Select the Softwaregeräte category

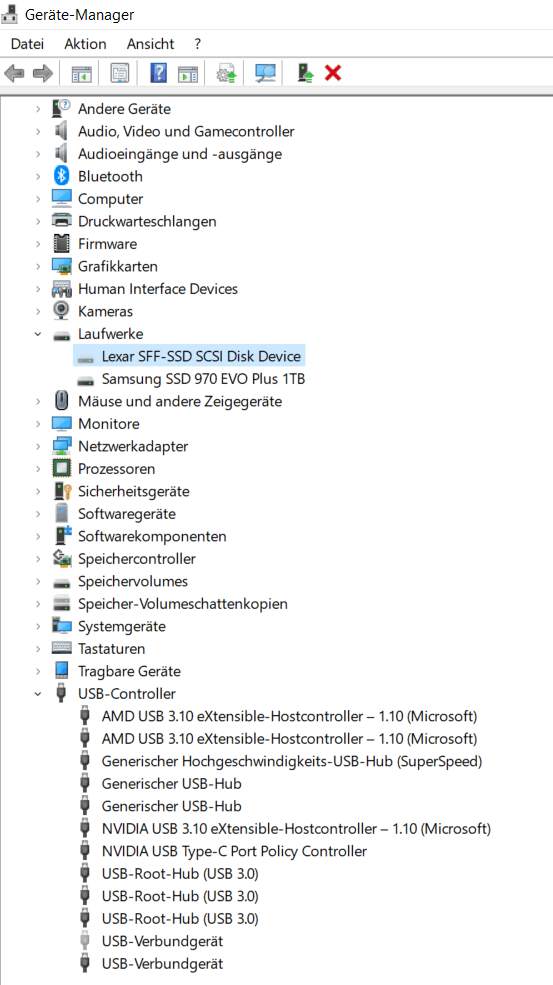coord(127,514)
